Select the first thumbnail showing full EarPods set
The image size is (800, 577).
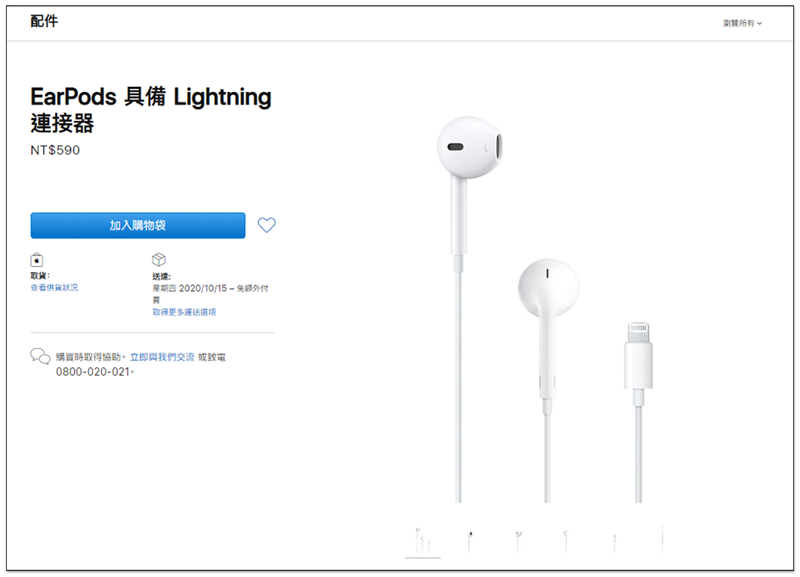click(422, 541)
